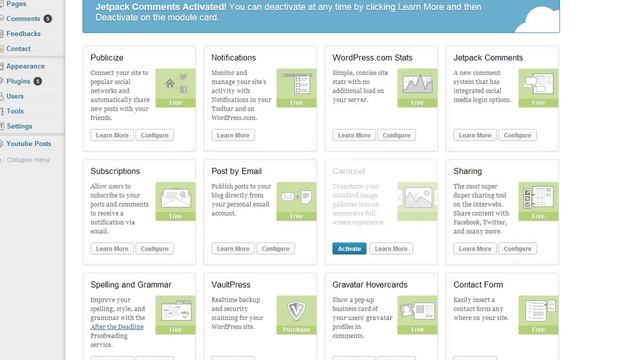Open Learn More for Notifications
This screenshot has height=360, width=640.
[x=233, y=135]
